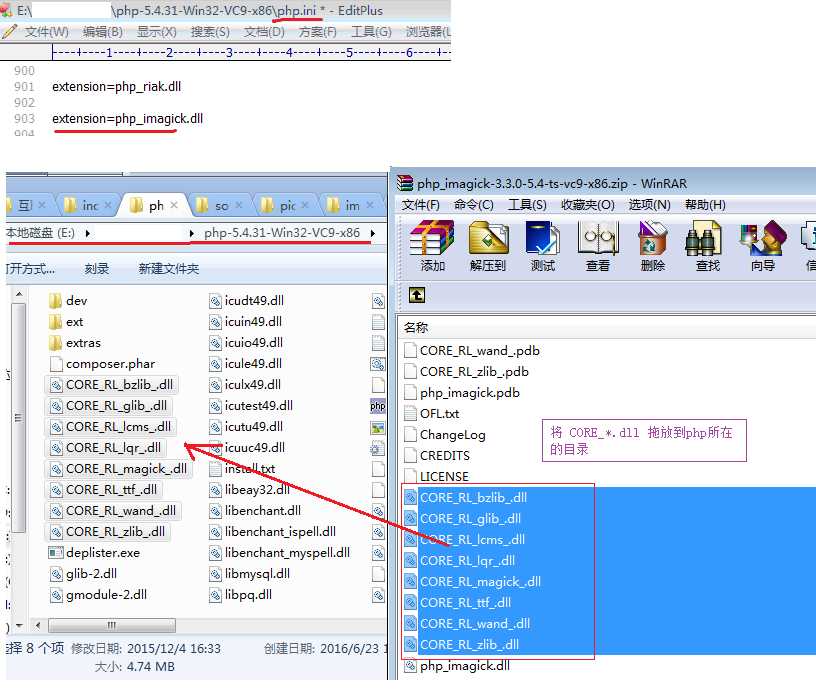Close the 'so' folder tab
Image resolution: width=816 pixels, height=691 pixels.
coord(239,206)
